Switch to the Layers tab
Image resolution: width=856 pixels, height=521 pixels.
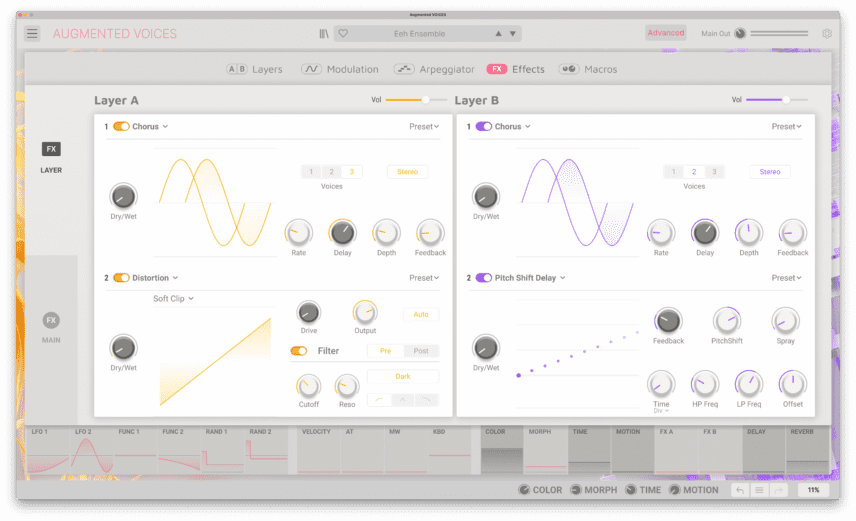pos(254,69)
